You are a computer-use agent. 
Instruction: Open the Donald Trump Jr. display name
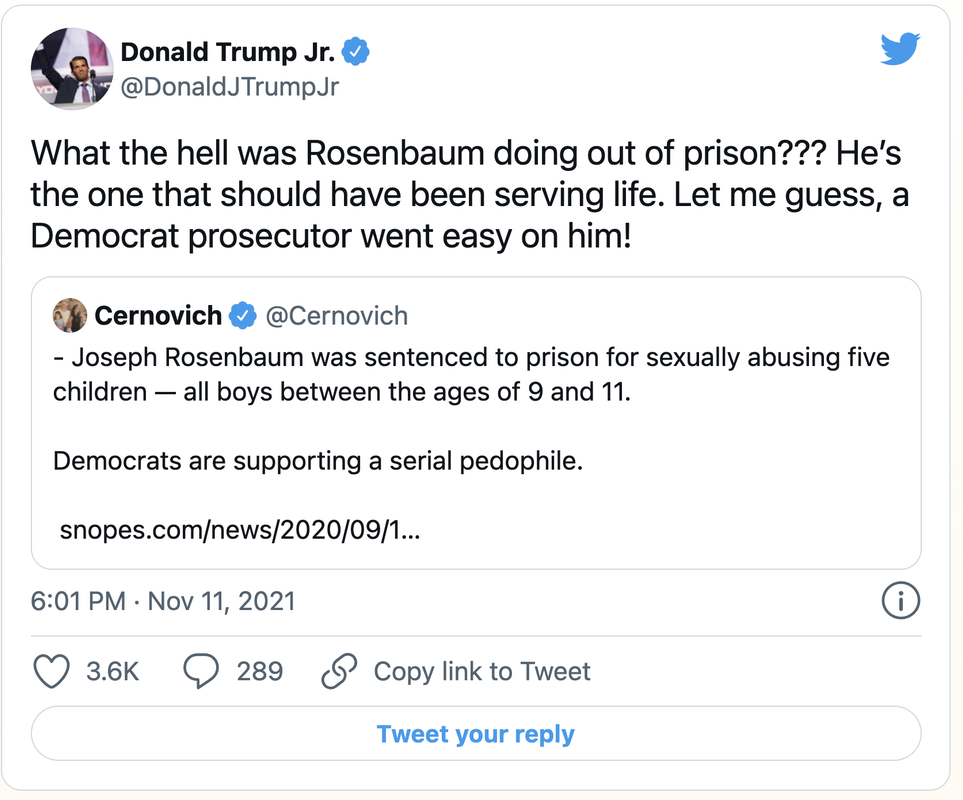click(227, 52)
